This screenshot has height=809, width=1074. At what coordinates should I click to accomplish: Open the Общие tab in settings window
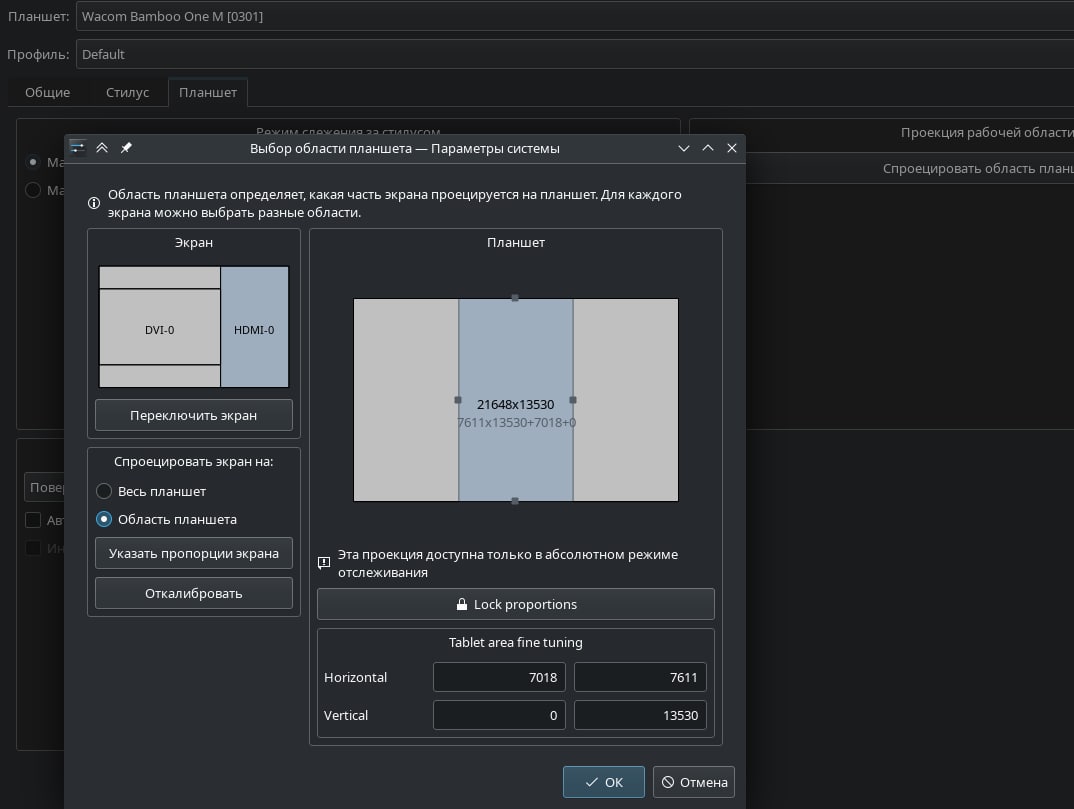coord(47,92)
